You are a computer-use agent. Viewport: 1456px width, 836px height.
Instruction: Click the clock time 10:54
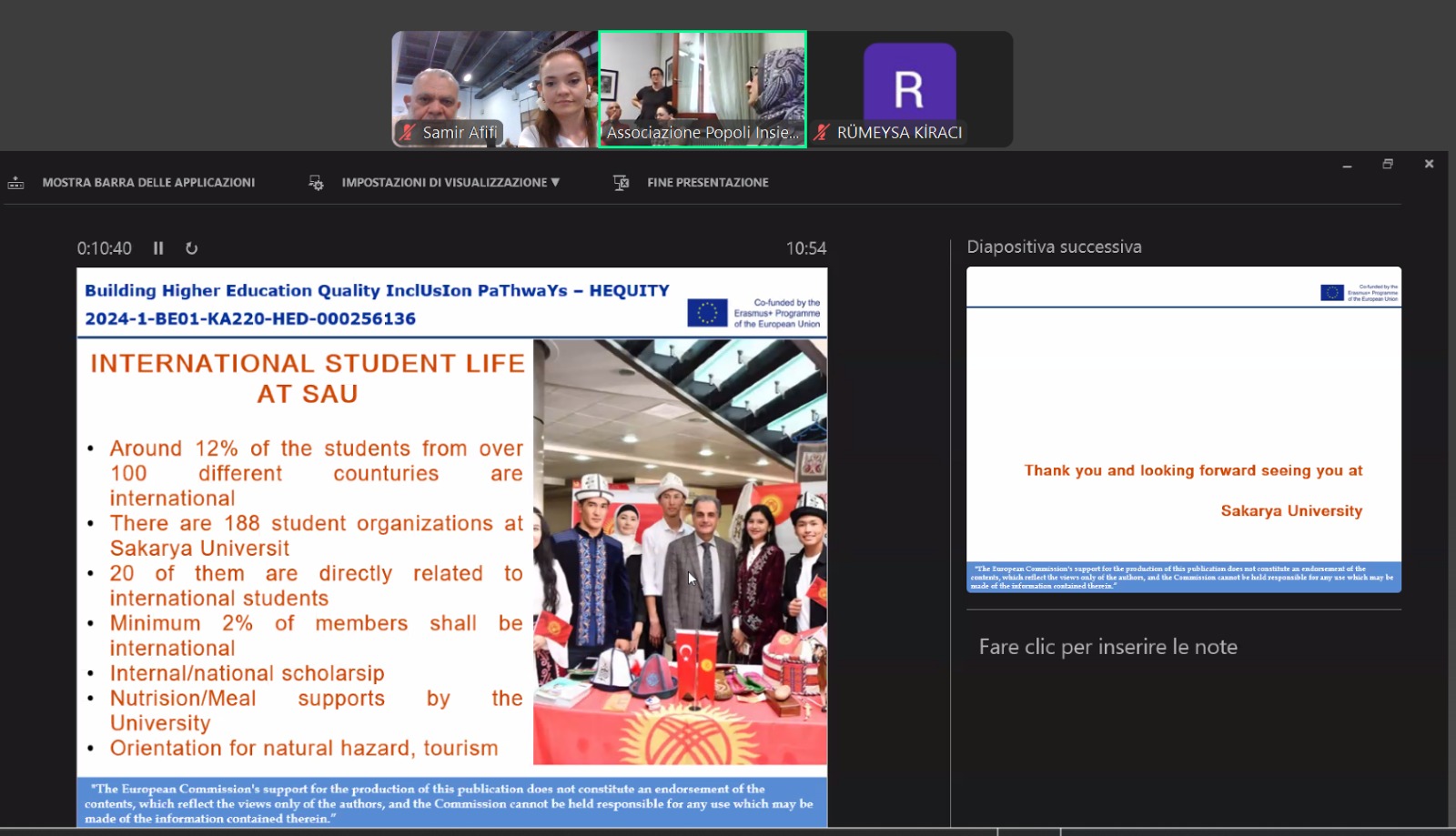pos(806,248)
